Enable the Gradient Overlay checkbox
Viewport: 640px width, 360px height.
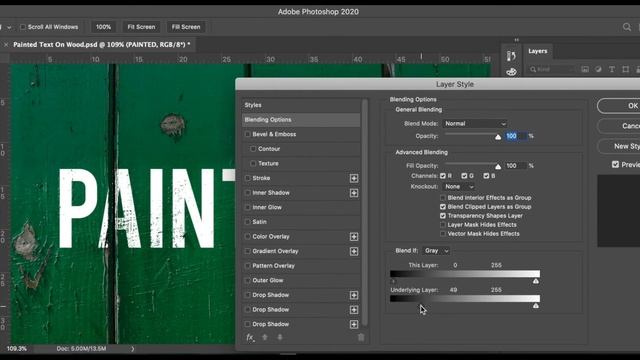(x=247, y=251)
